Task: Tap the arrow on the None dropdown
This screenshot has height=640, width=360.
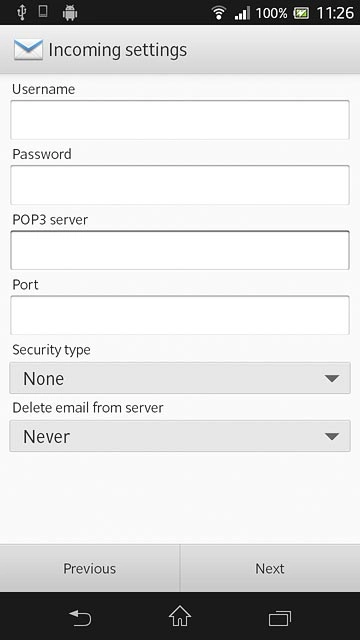Action: 332,379
